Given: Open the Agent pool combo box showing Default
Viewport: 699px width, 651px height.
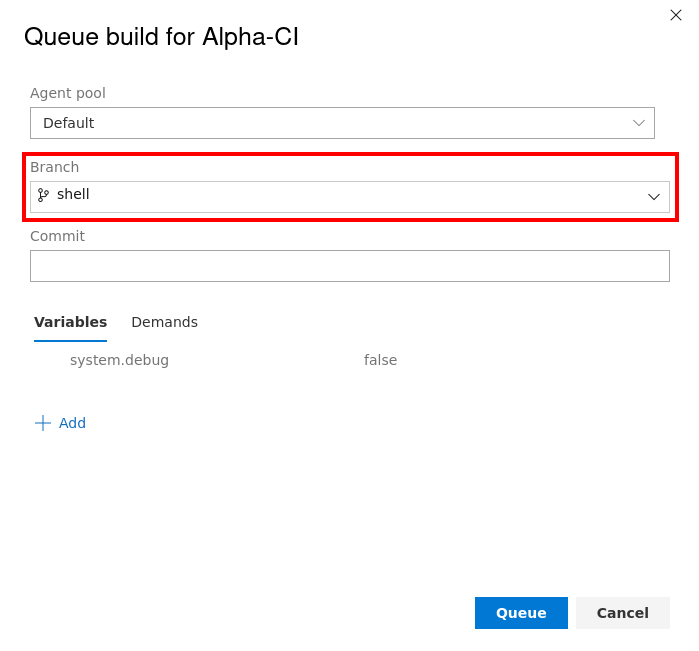Looking at the screenshot, I should (342, 123).
